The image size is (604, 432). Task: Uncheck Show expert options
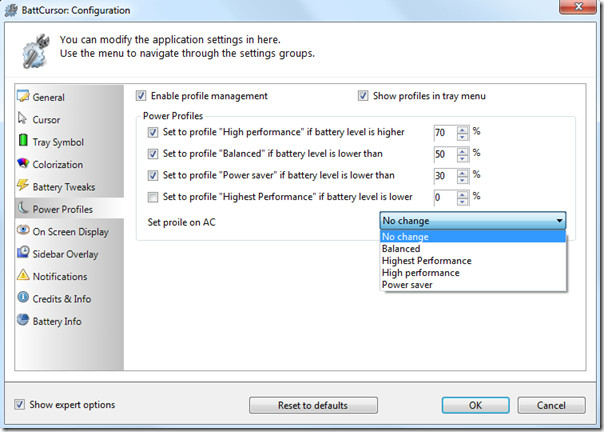pyautogui.click(x=19, y=404)
